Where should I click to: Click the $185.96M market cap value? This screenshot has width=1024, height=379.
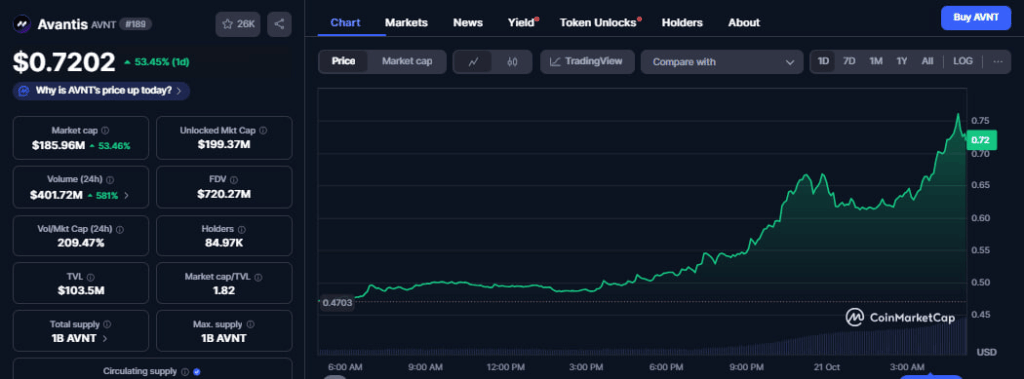coord(58,145)
